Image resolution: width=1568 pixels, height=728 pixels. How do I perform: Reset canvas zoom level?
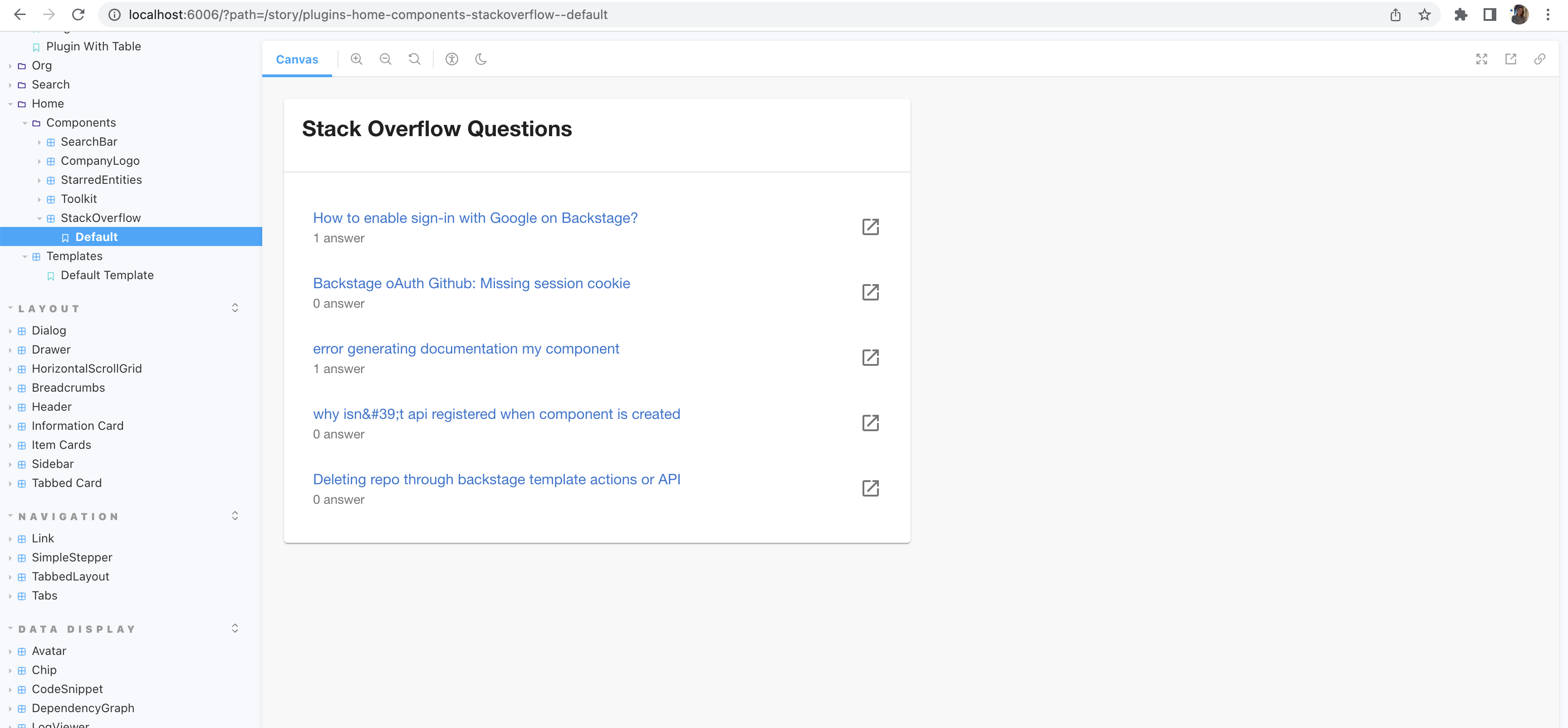[415, 59]
